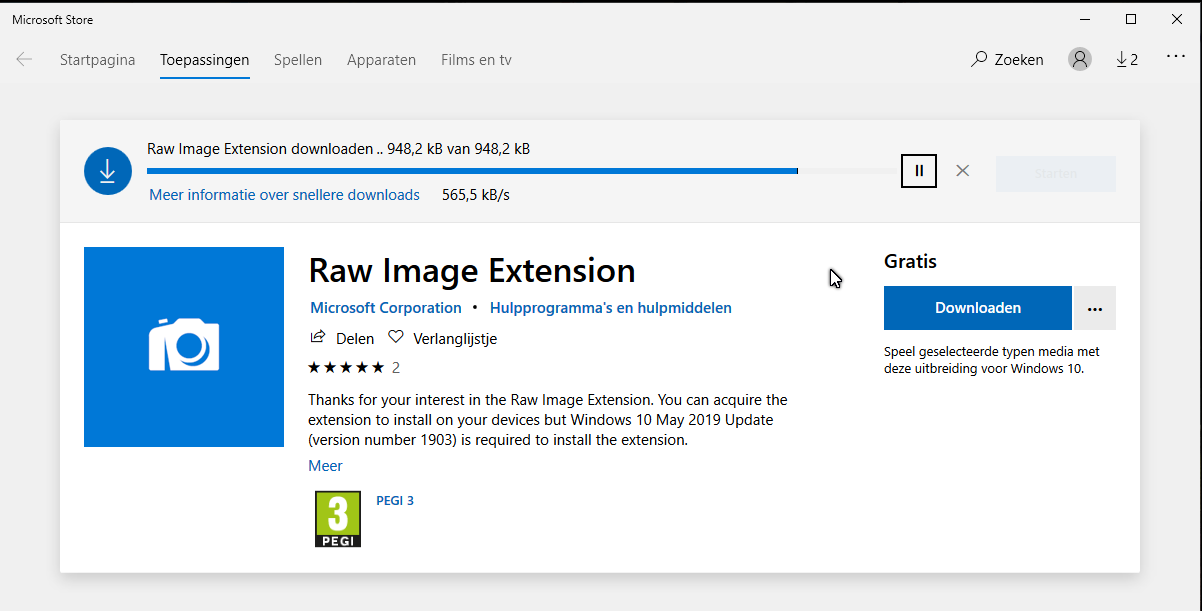Expand the description via the Meer link
Viewport: 1202px width, 611px height.
325,465
